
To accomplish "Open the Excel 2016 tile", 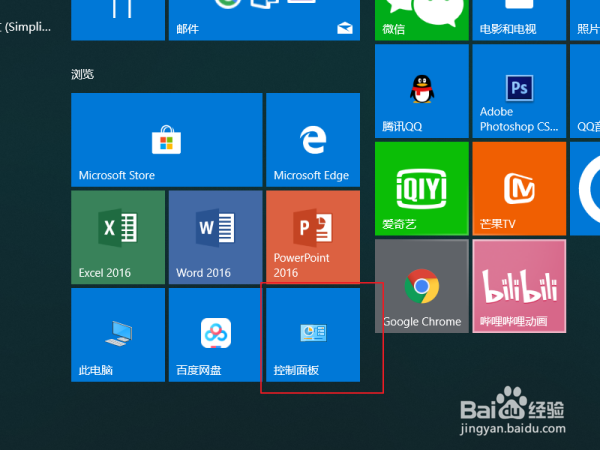I will (x=118, y=237).
